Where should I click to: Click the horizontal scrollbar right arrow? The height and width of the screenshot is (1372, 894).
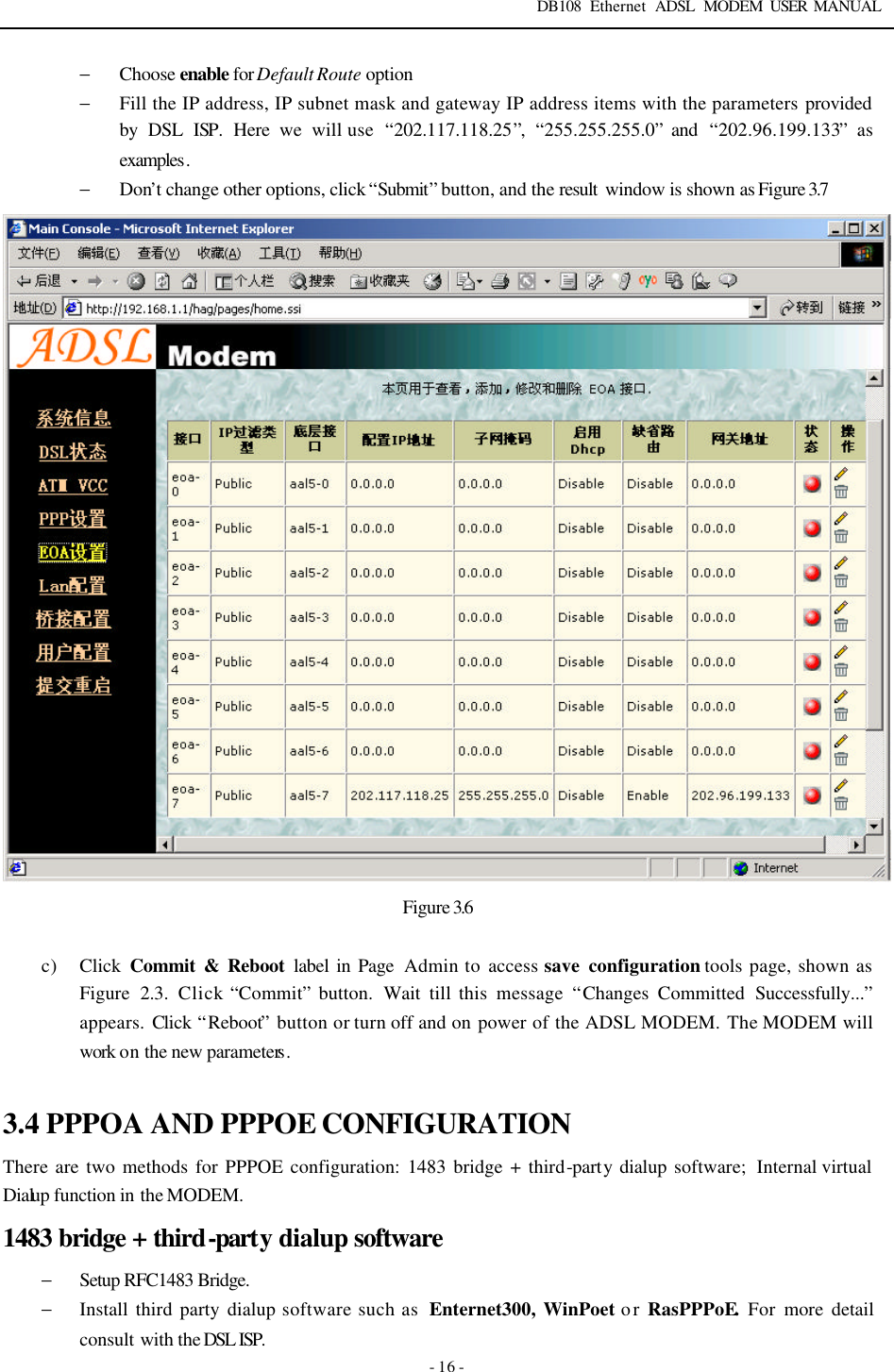[856, 845]
